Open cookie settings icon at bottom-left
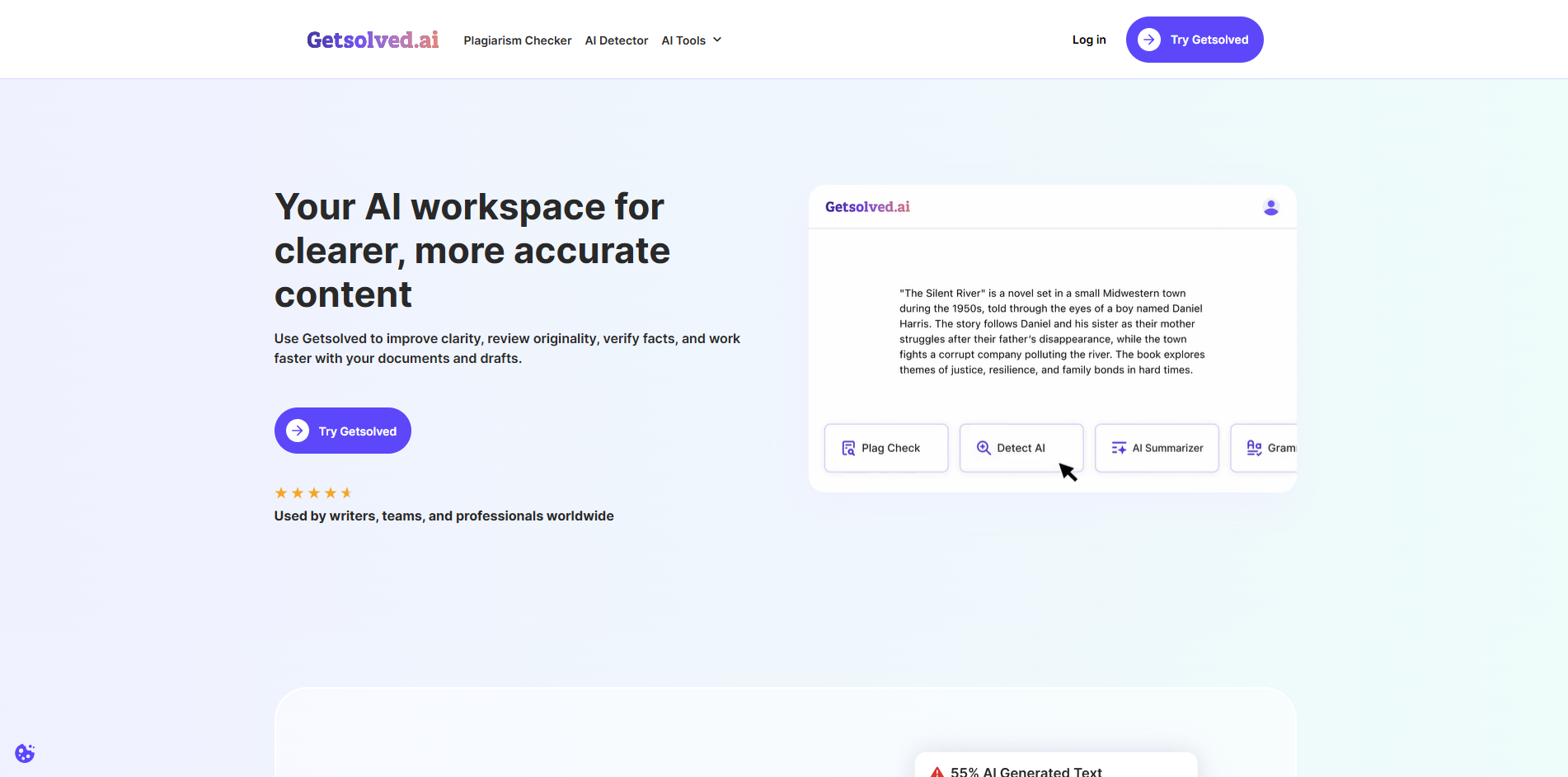1568x777 pixels. pyautogui.click(x=25, y=753)
